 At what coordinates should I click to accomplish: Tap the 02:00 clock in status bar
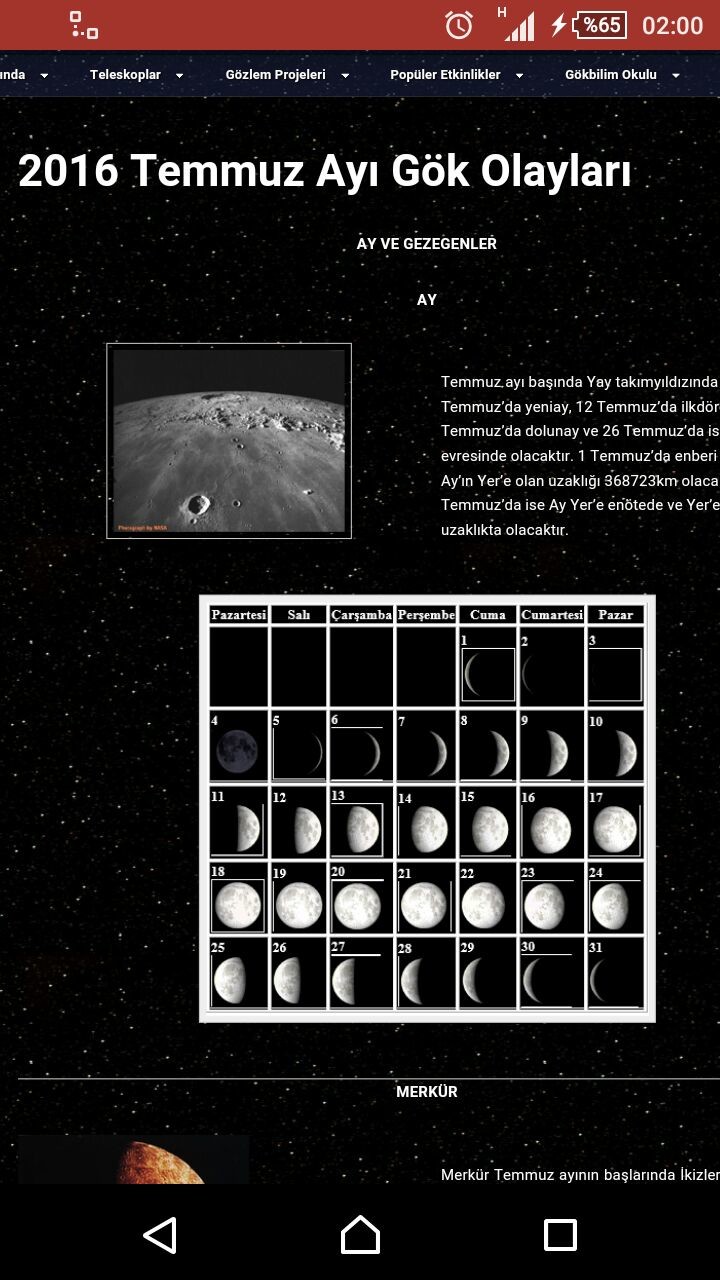pyautogui.click(x=673, y=25)
